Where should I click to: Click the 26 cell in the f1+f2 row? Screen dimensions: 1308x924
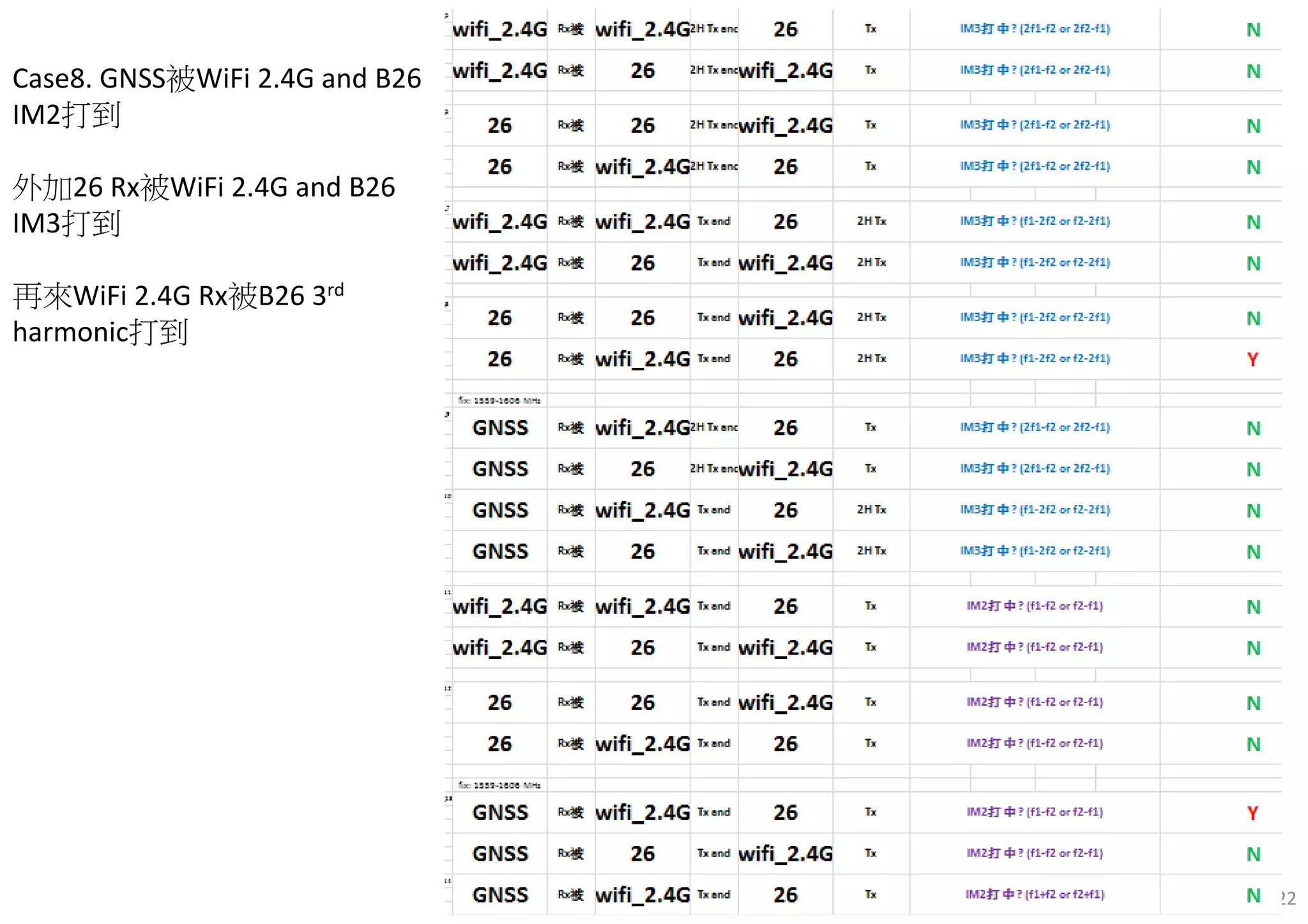(786, 895)
